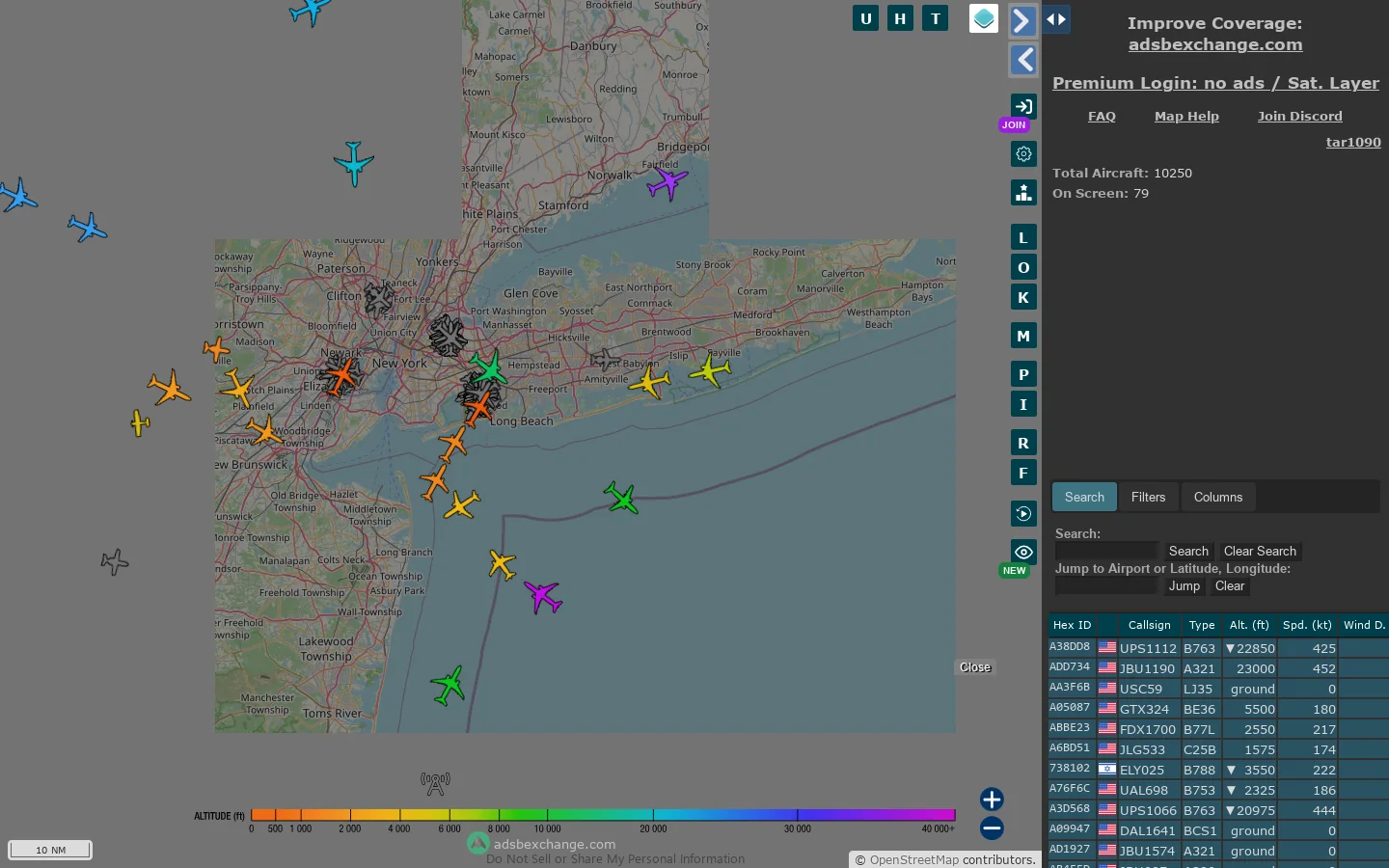Click the left chevron arrow button
The height and width of the screenshot is (868, 1389).
pyautogui.click(x=1022, y=60)
